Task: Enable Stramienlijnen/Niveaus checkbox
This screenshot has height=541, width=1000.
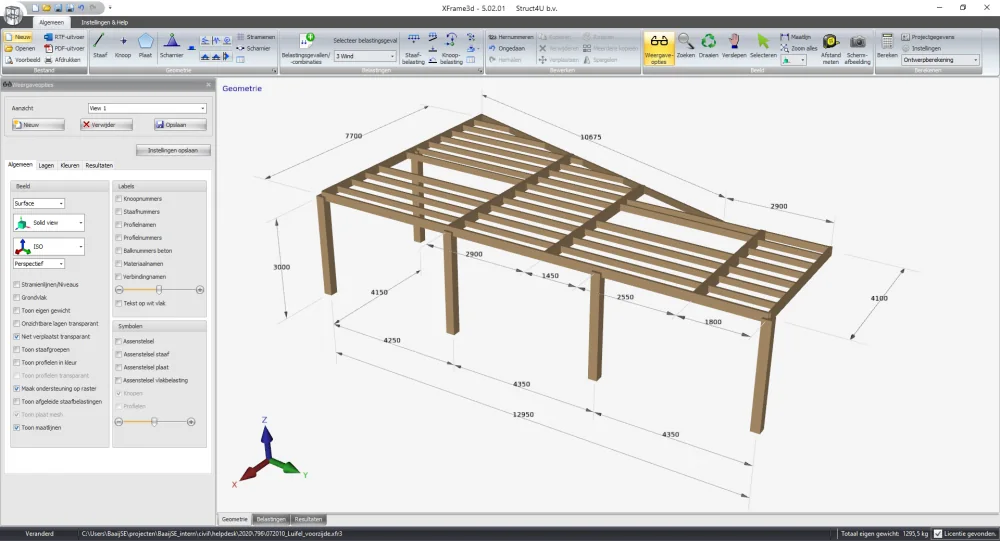Action: click(x=17, y=285)
